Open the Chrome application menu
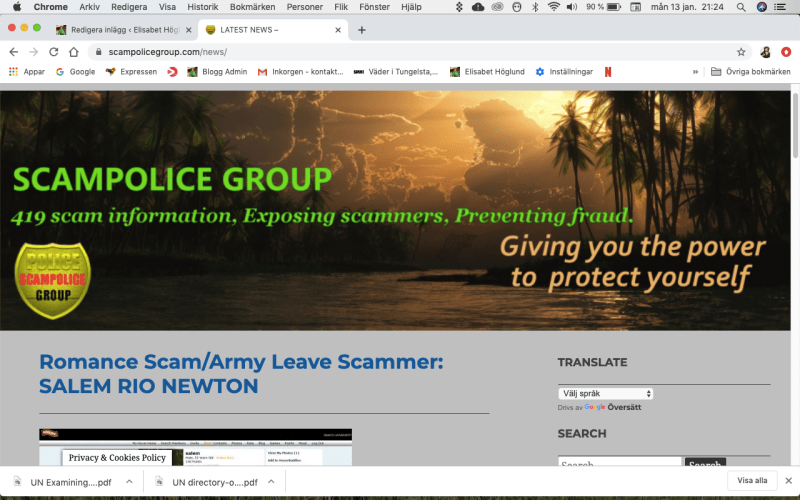 point(51,7)
